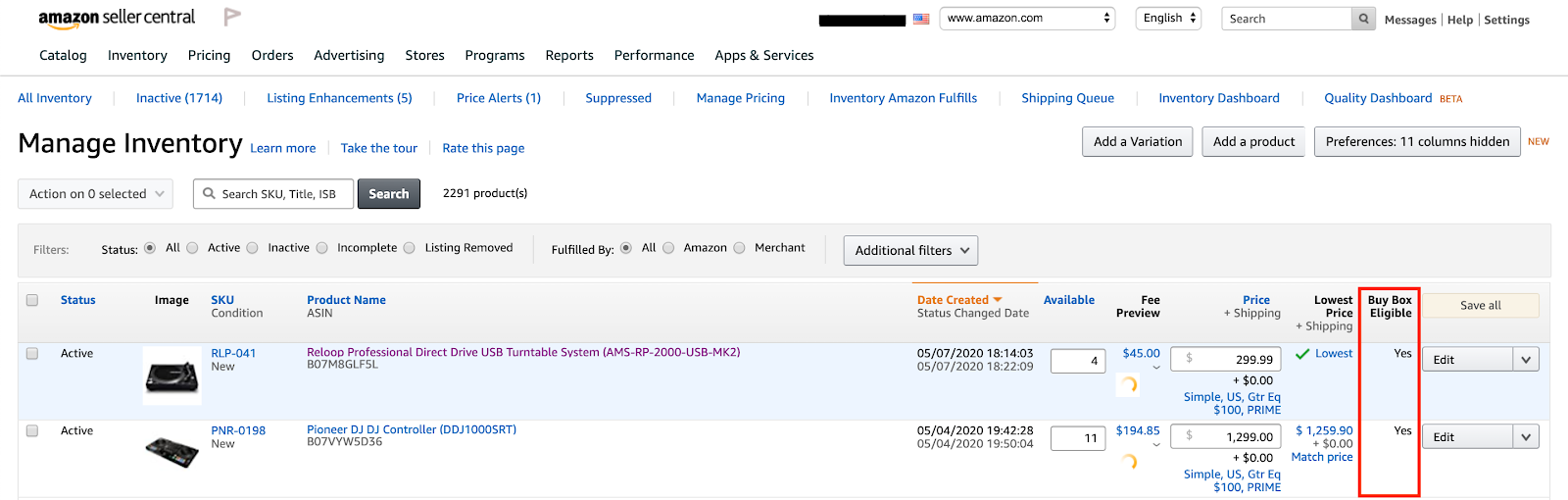This screenshot has width=1568, height=500.
Task: Click the flag icon beside the Seller Central logo
Action: [x=231, y=17]
